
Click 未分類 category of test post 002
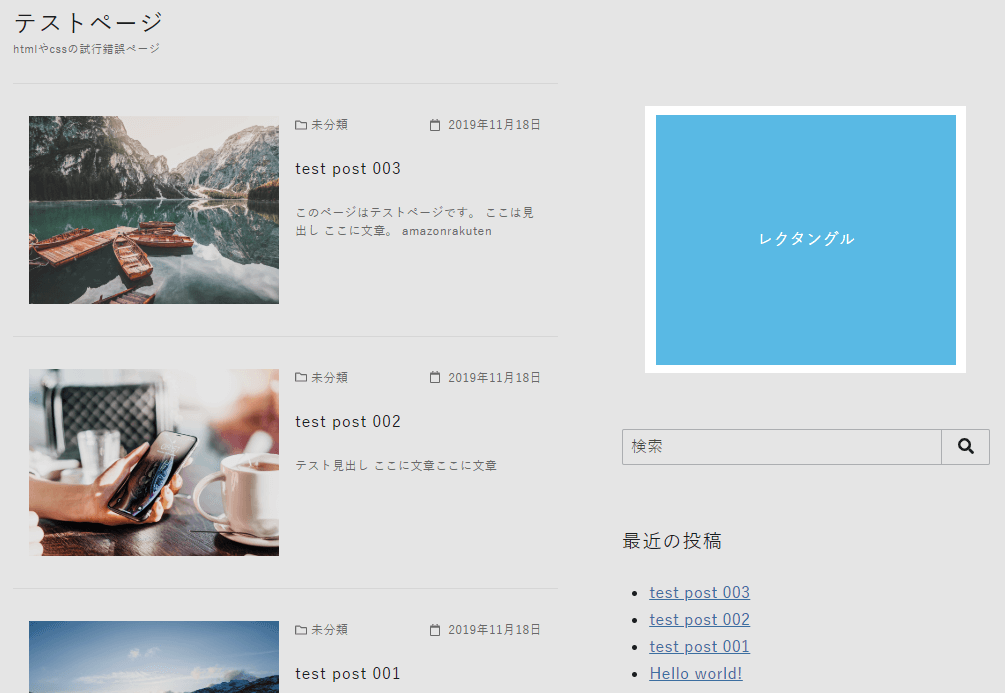point(329,378)
